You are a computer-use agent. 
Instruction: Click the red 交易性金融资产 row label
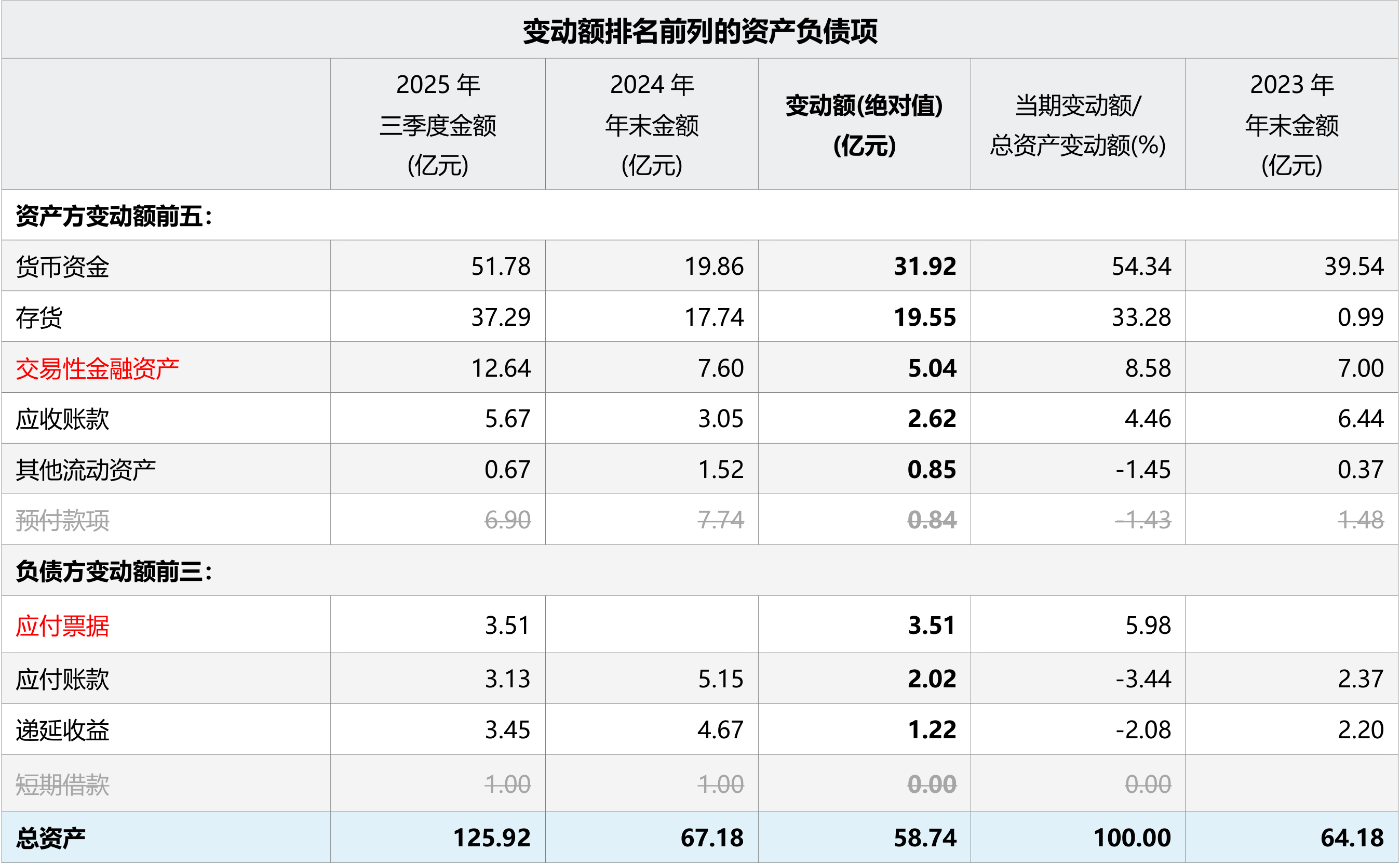97,368
